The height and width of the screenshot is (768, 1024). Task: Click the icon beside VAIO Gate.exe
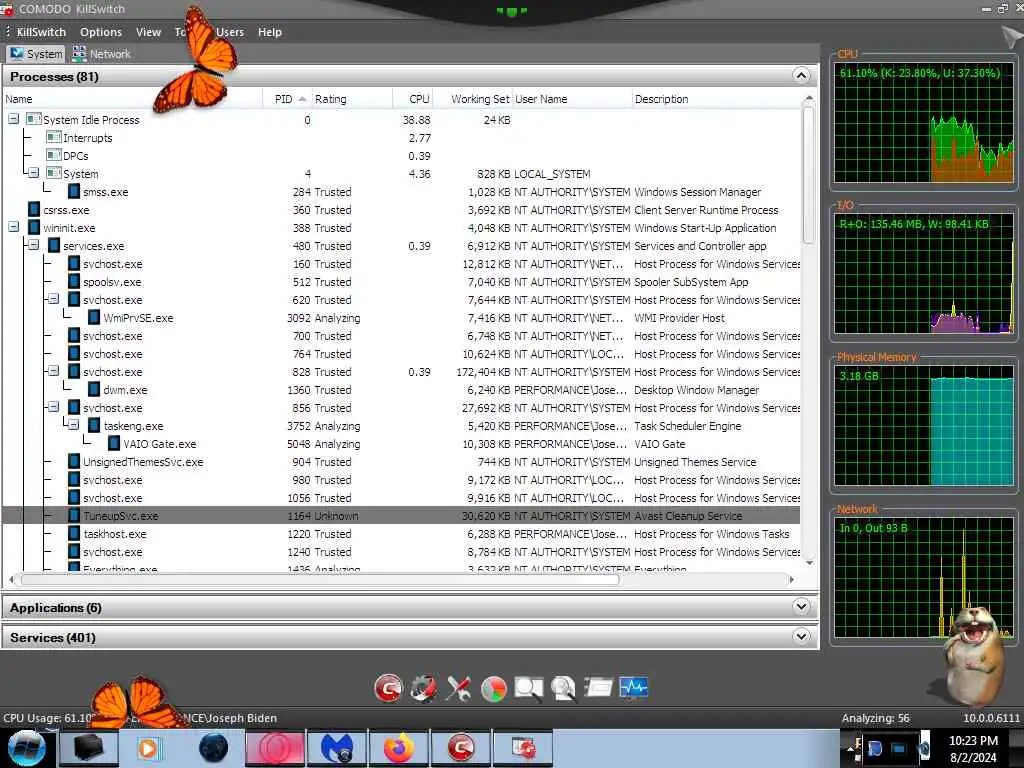pos(114,443)
